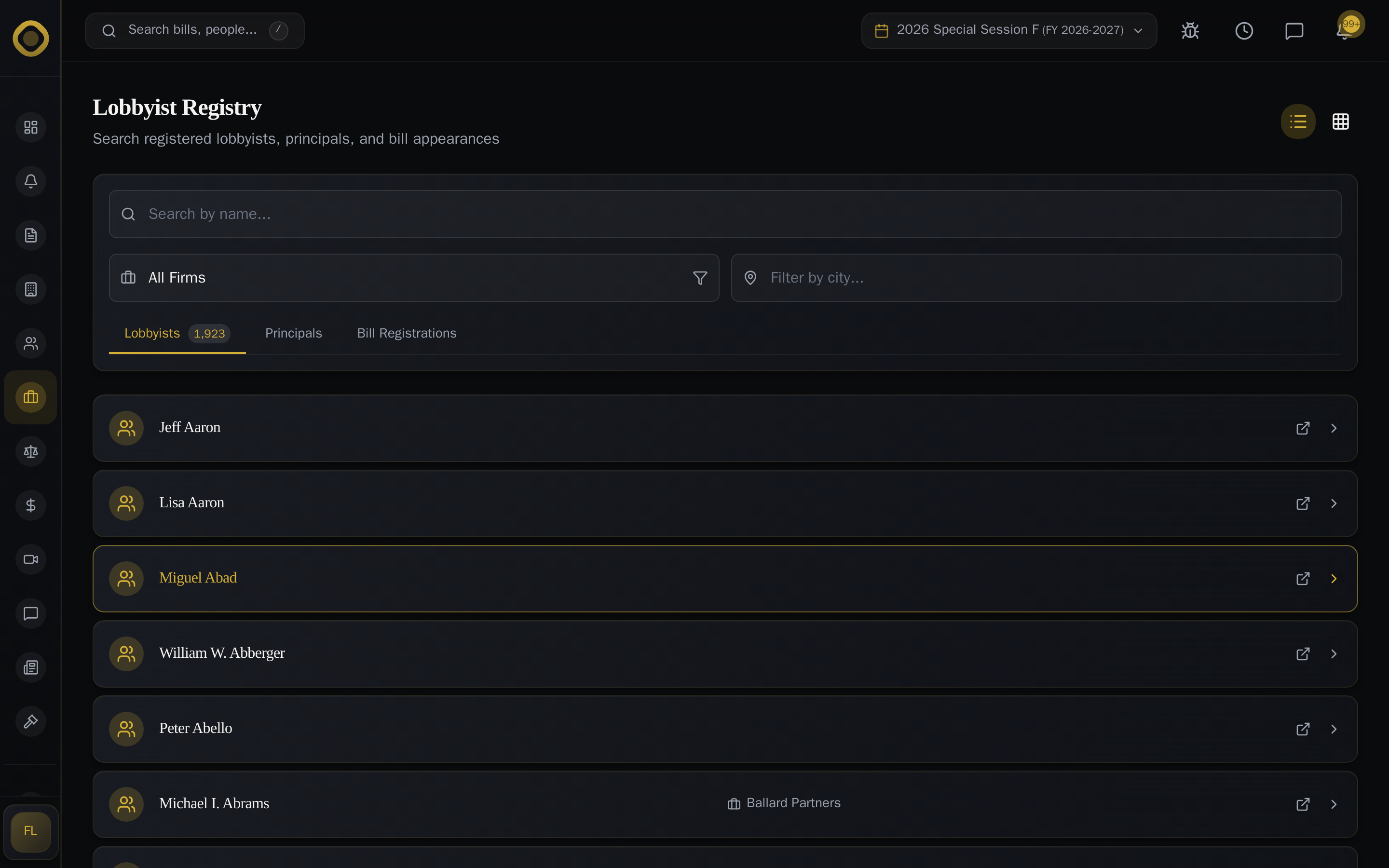Open Lisa Aaron's lobbyist entry

click(x=725, y=503)
